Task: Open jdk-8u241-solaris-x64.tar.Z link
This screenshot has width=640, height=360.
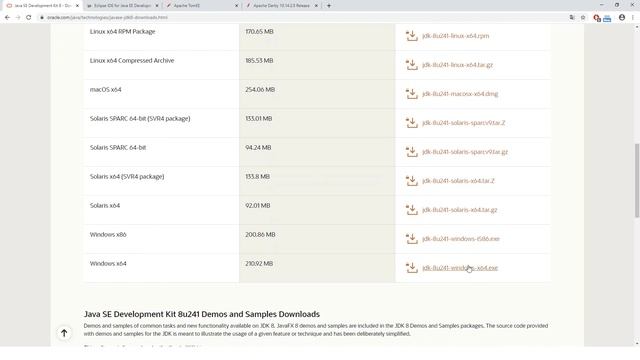Action: [458, 181]
